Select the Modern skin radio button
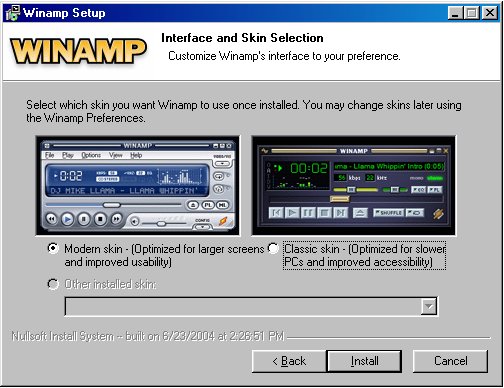Image resolution: width=504 pixels, height=388 pixels. [53, 248]
